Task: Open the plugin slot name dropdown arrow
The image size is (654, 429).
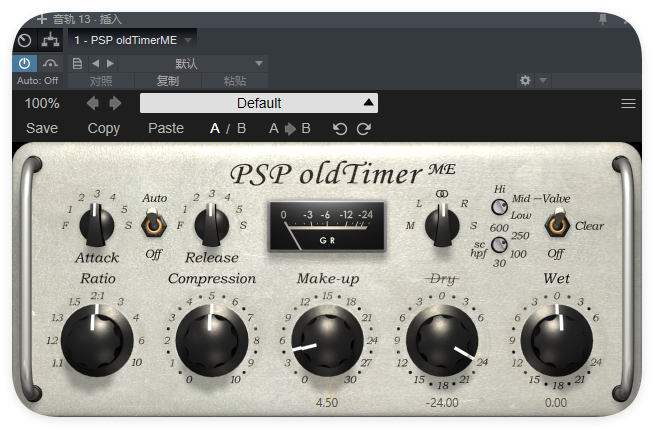Action: point(188,40)
